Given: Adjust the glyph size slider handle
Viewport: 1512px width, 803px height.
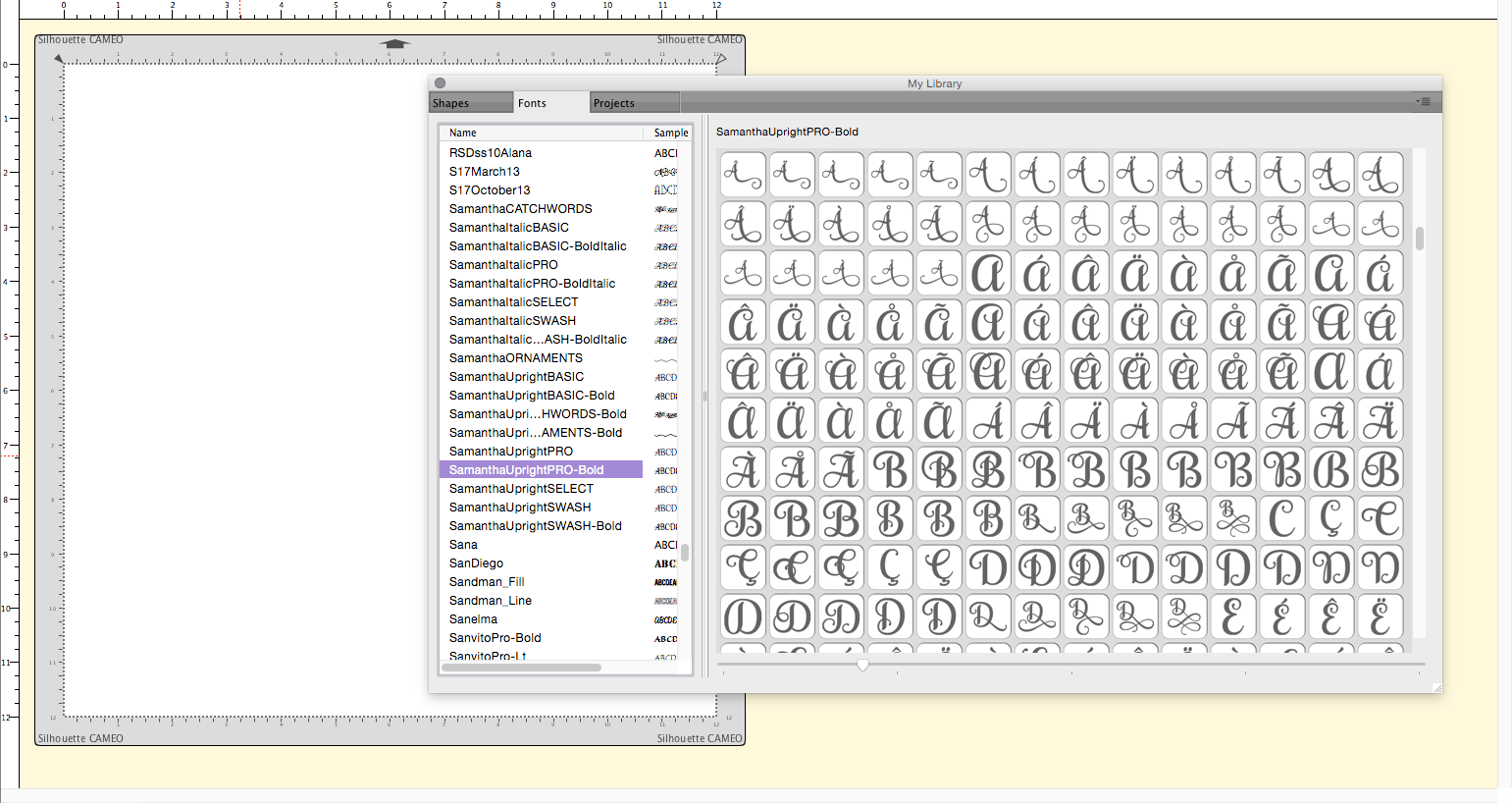Looking at the screenshot, I should [862, 665].
